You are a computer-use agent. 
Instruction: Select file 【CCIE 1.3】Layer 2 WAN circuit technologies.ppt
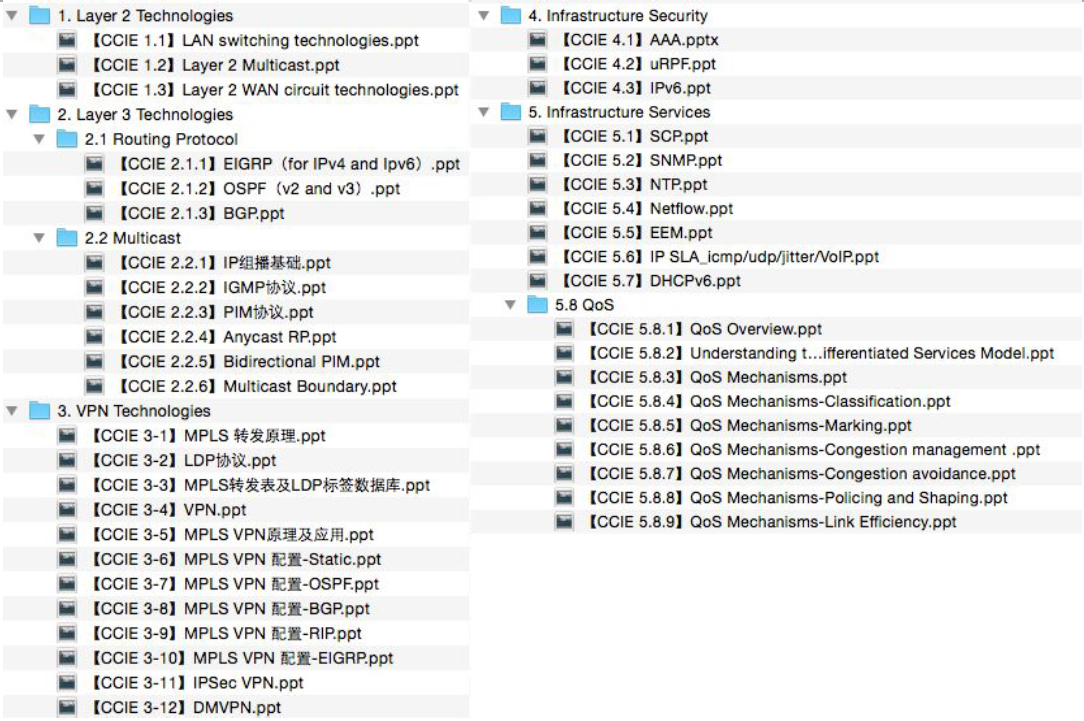275,90
